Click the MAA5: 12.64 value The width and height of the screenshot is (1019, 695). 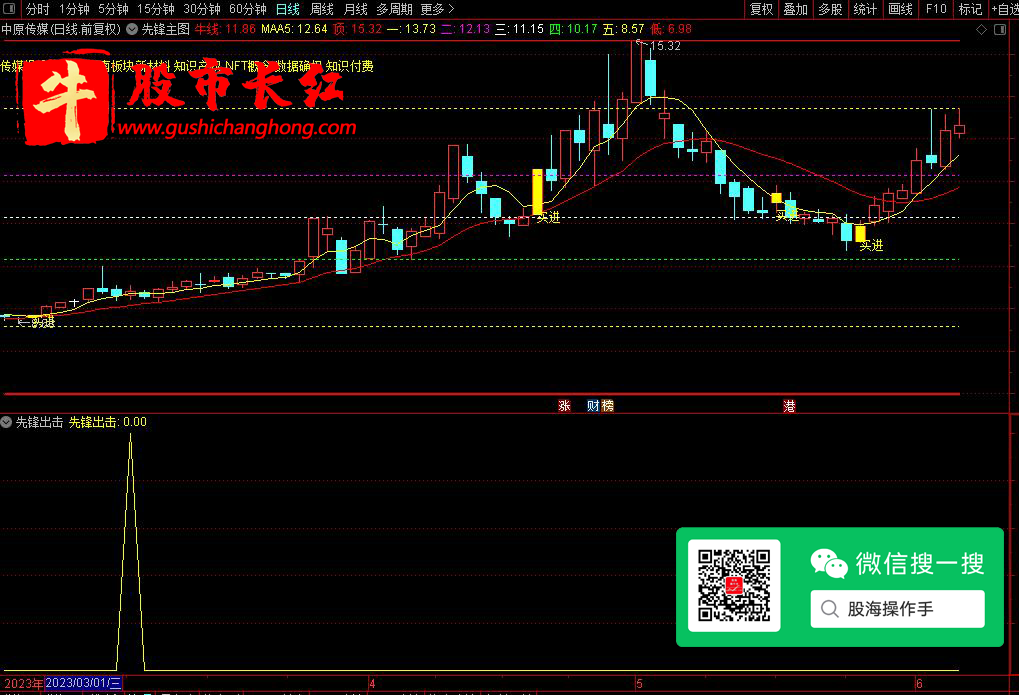click(294, 29)
